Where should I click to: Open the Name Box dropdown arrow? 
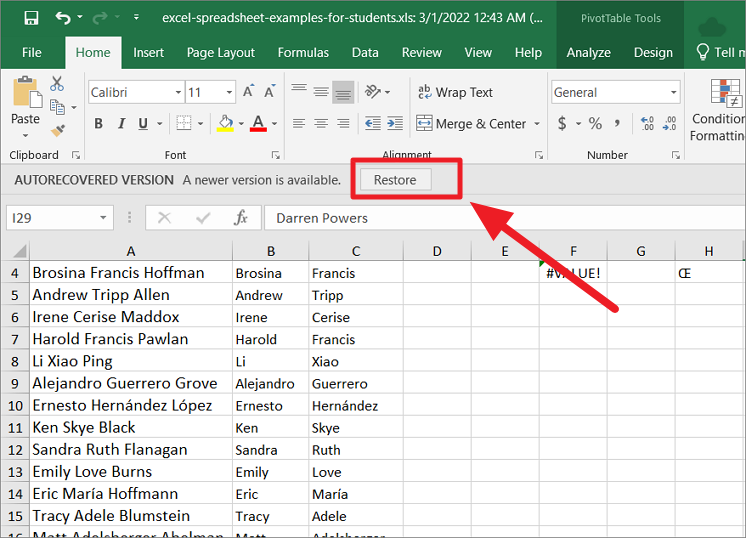click(x=104, y=218)
